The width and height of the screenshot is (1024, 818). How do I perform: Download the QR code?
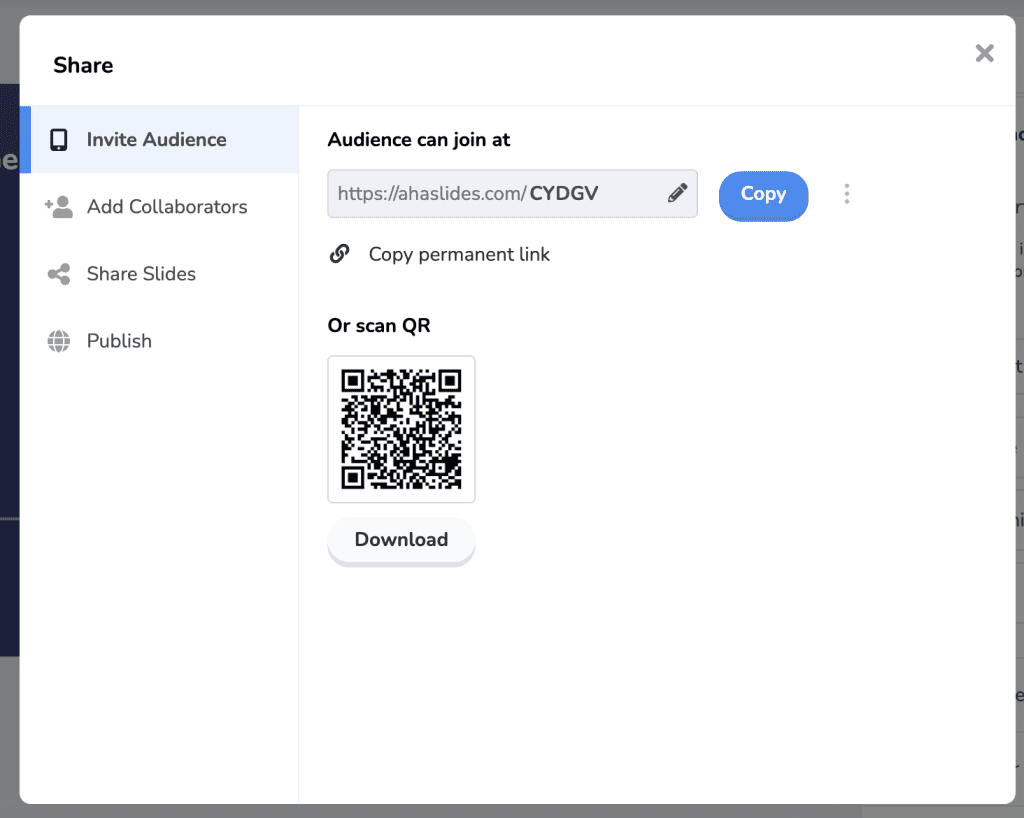click(x=402, y=540)
